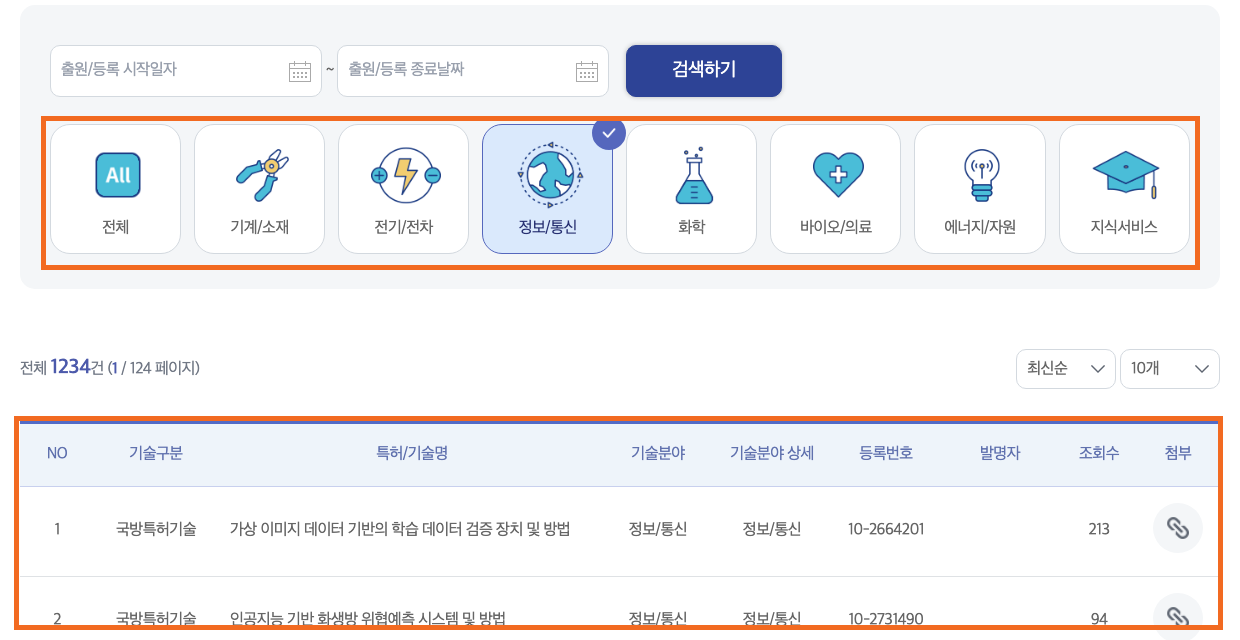
Task: Focus the 출원/등록 종료날짜 input field
Action: [473, 71]
